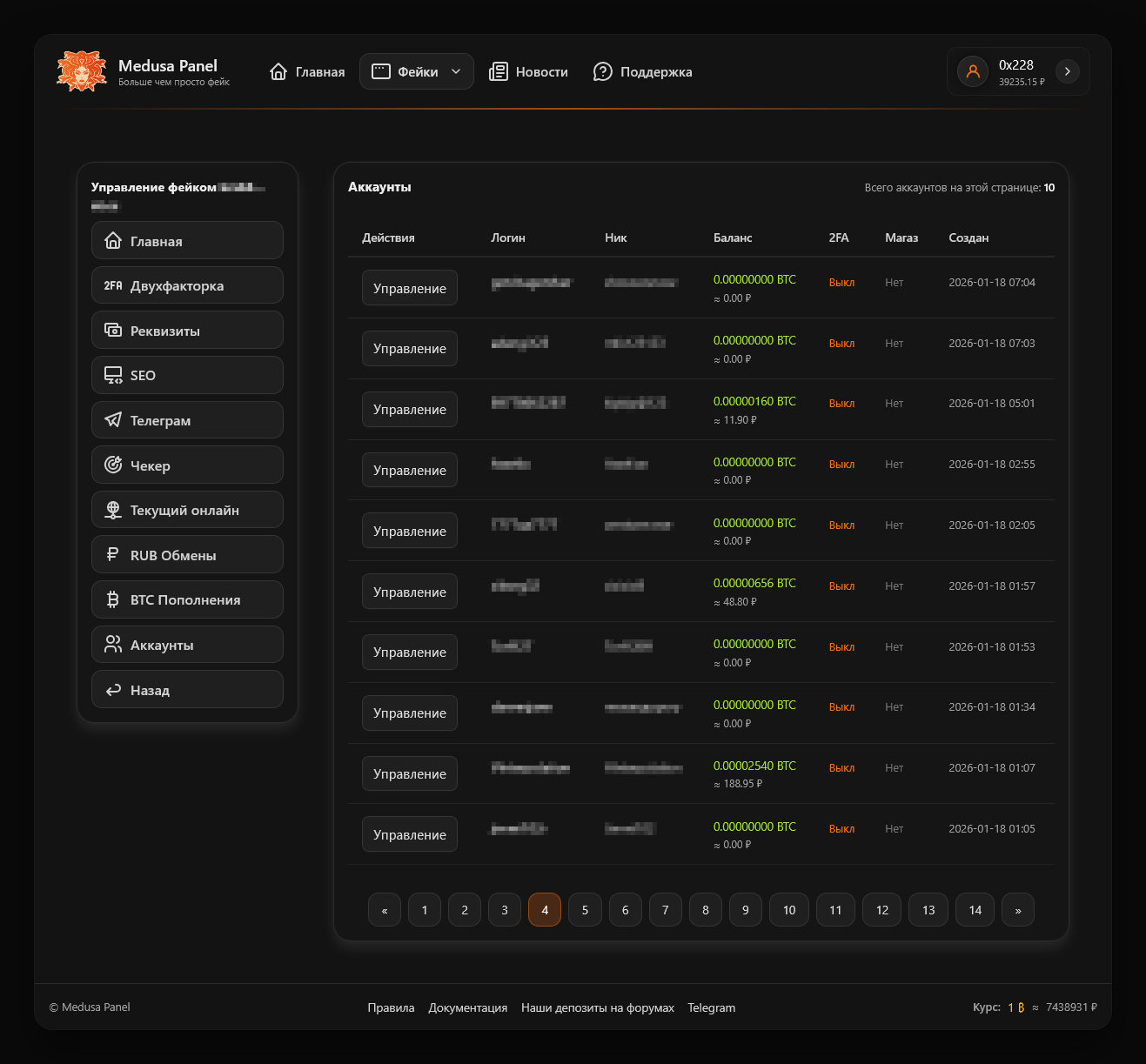
Task: Click the paper plane Телеграм icon in the sidebar
Action: 113,420
